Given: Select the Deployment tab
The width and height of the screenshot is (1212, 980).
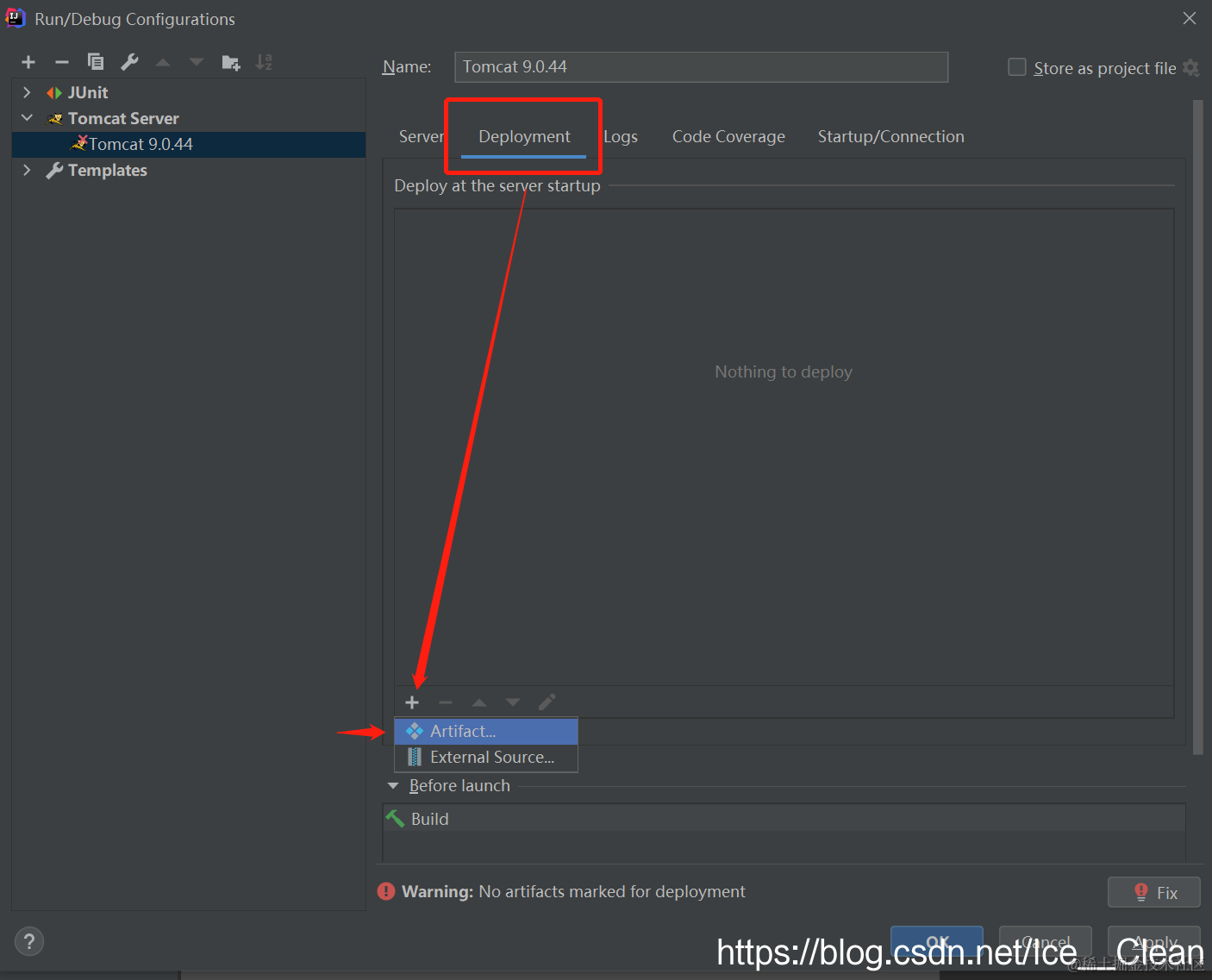Looking at the screenshot, I should click(524, 136).
